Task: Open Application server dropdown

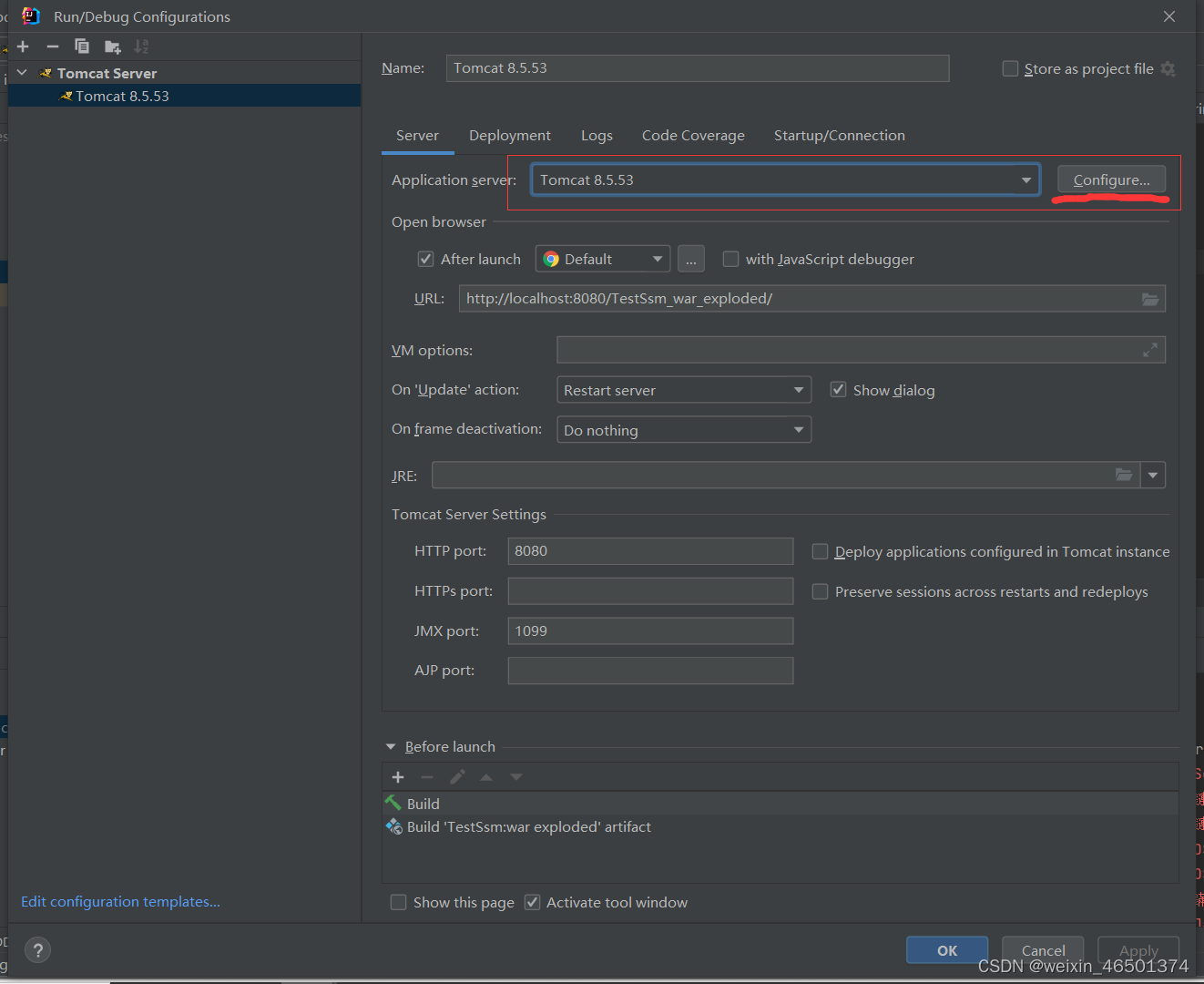Action: click(785, 180)
